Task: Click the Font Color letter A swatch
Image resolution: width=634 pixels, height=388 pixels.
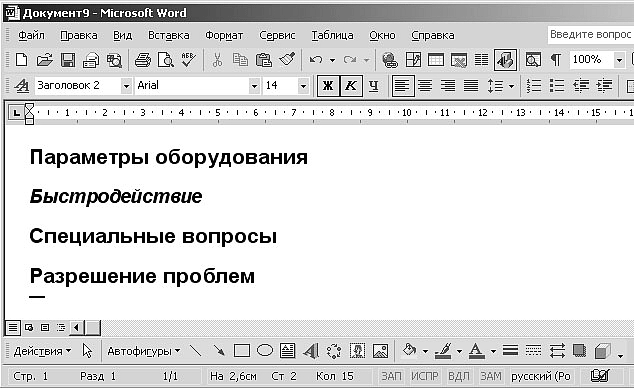Action: pos(476,351)
